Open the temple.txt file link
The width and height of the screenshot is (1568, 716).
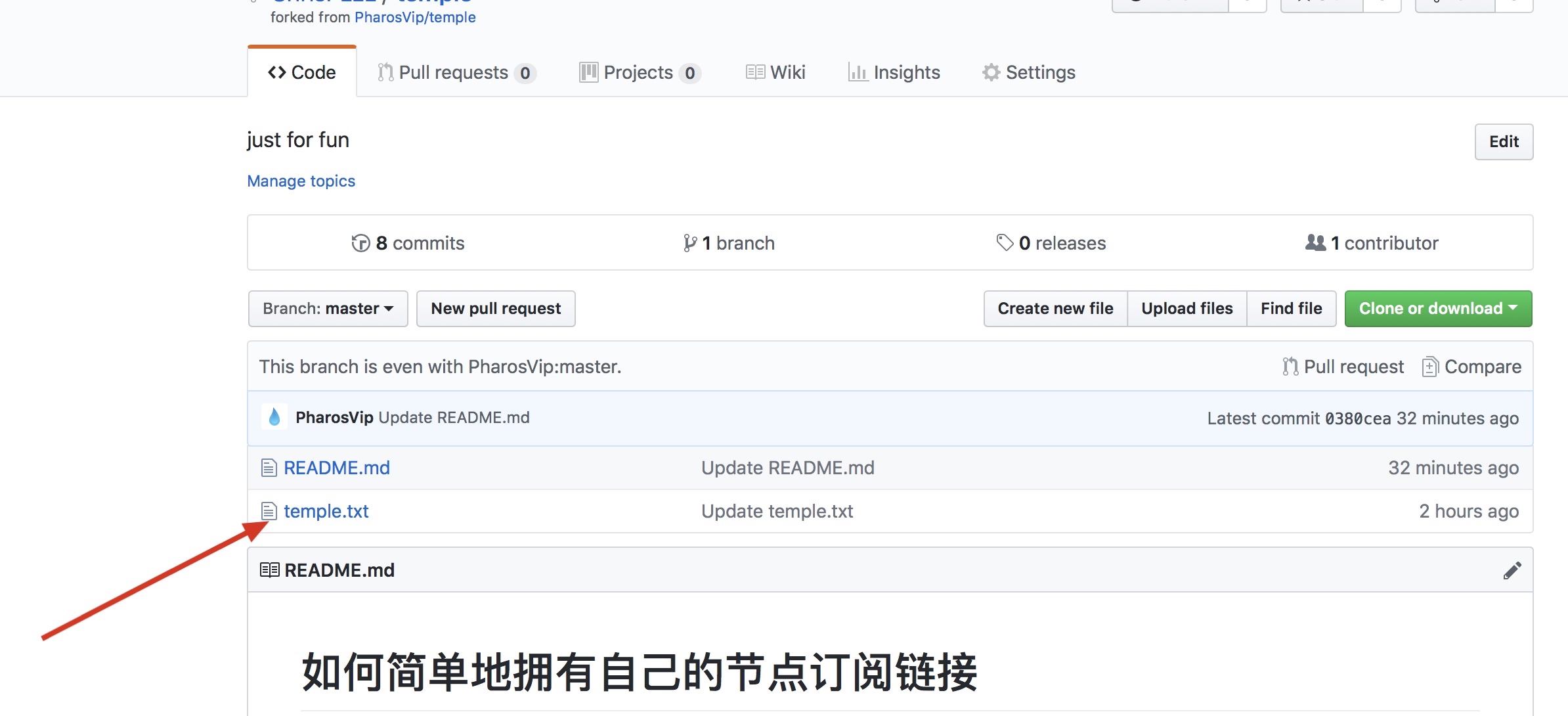tap(326, 511)
